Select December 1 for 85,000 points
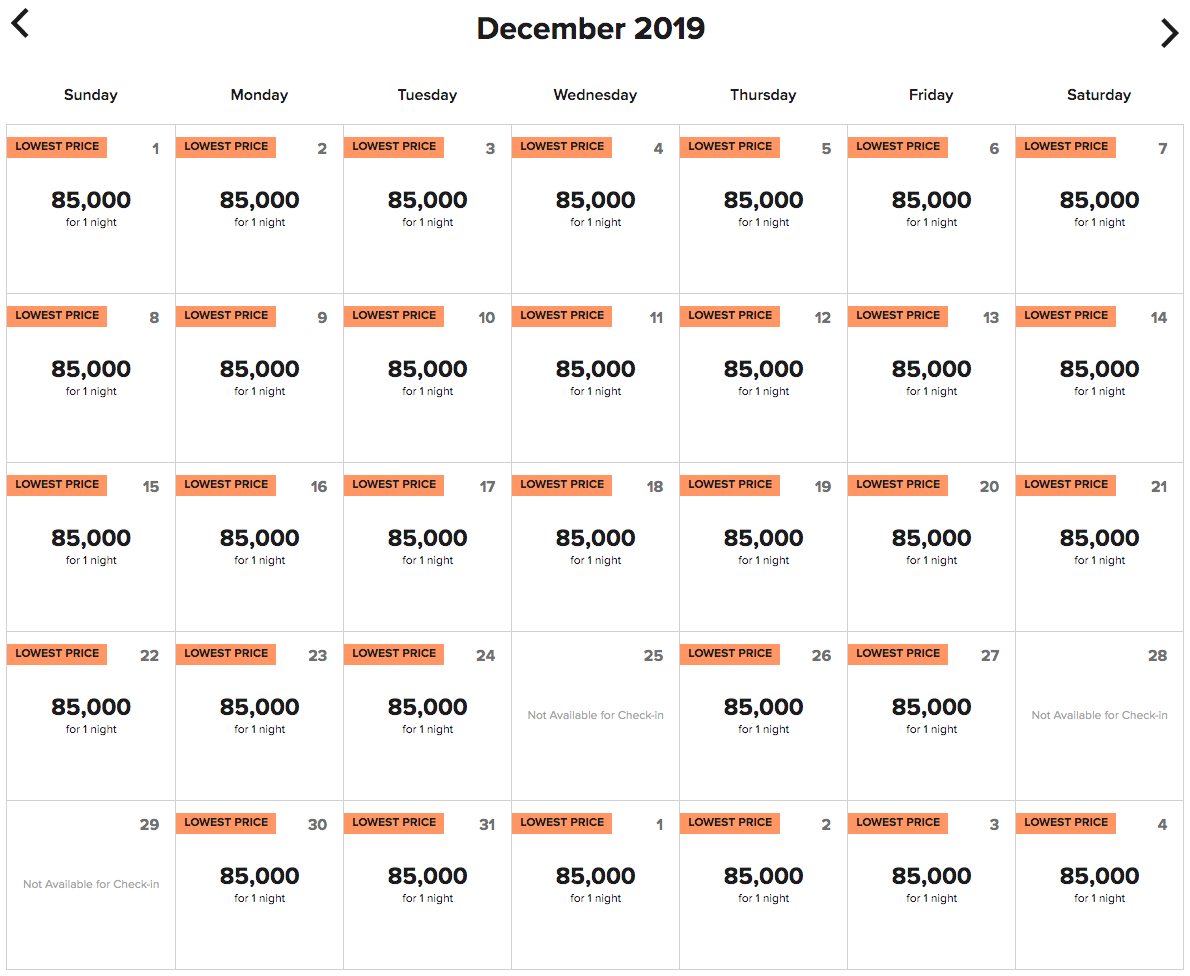This screenshot has width=1190, height=976. [91, 209]
